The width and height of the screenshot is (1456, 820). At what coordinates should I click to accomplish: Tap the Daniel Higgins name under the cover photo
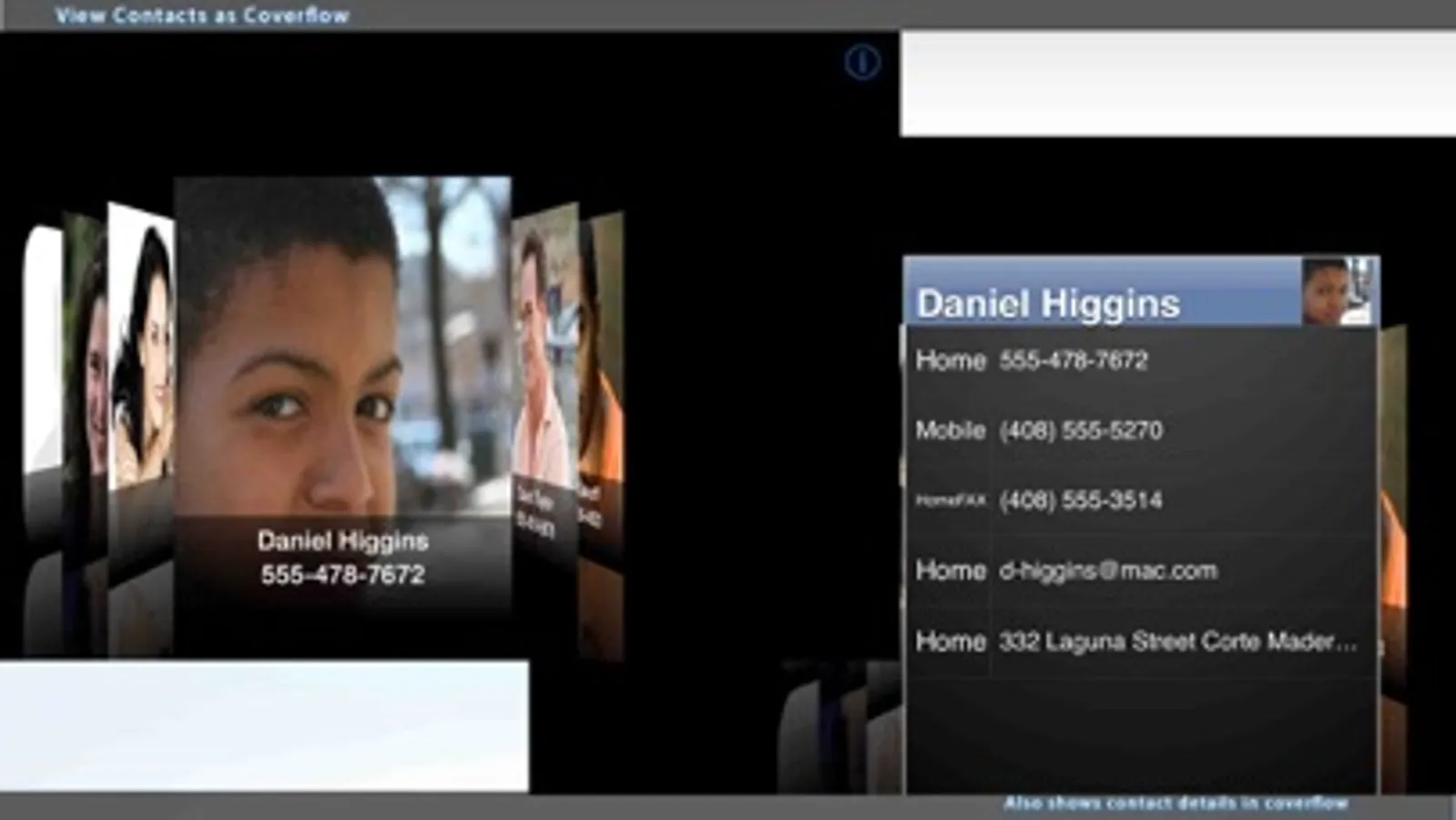click(342, 541)
